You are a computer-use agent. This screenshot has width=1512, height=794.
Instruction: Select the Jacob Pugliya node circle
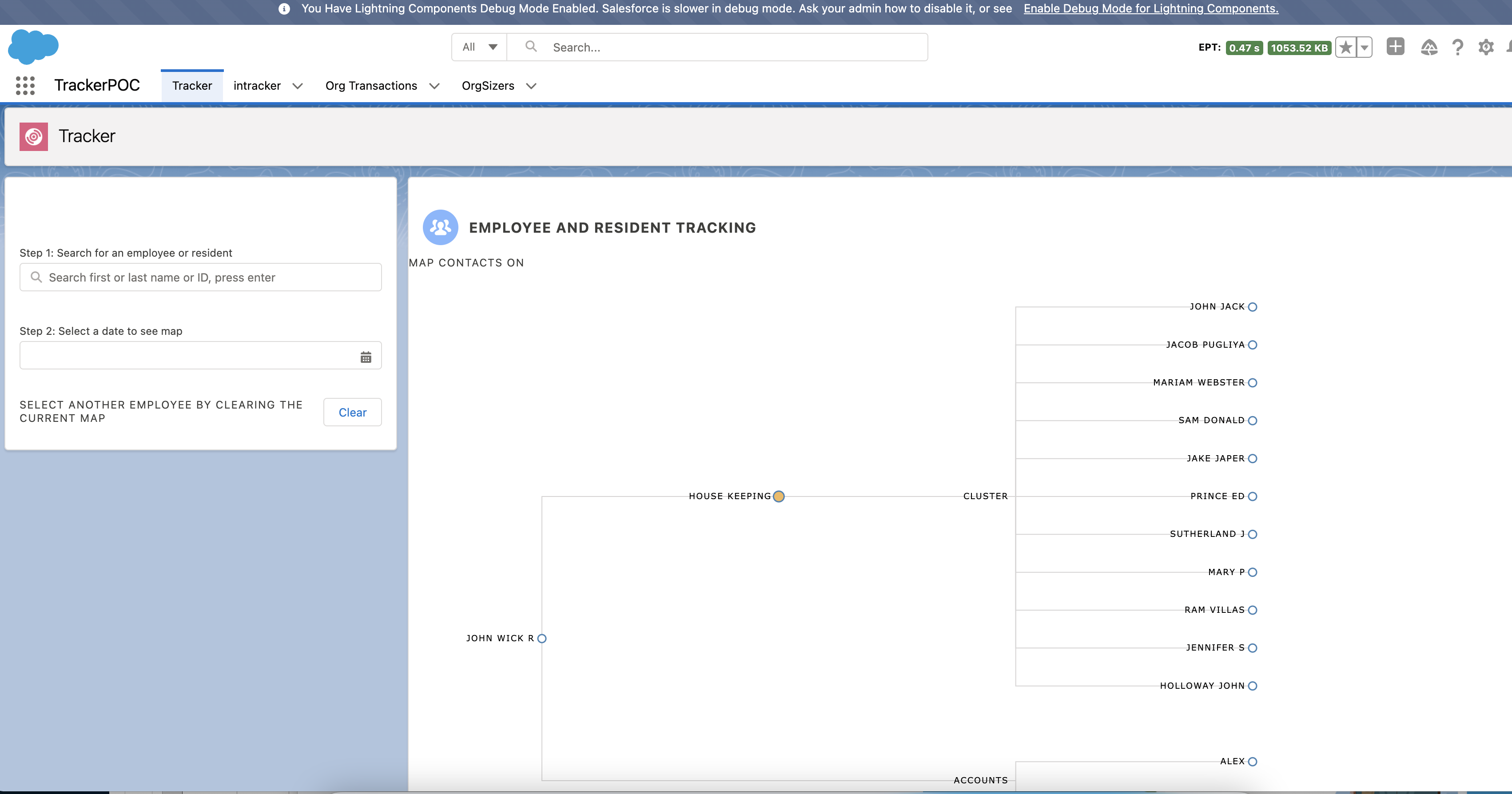pos(1253,345)
